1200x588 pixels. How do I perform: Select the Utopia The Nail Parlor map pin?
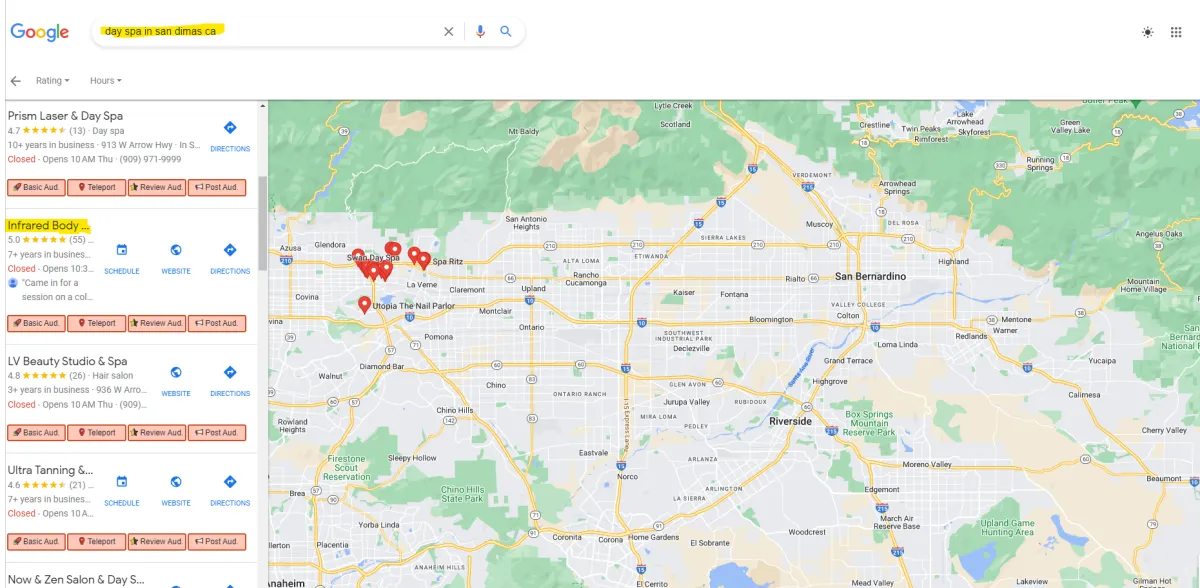pyautogui.click(x=365, y=304)
